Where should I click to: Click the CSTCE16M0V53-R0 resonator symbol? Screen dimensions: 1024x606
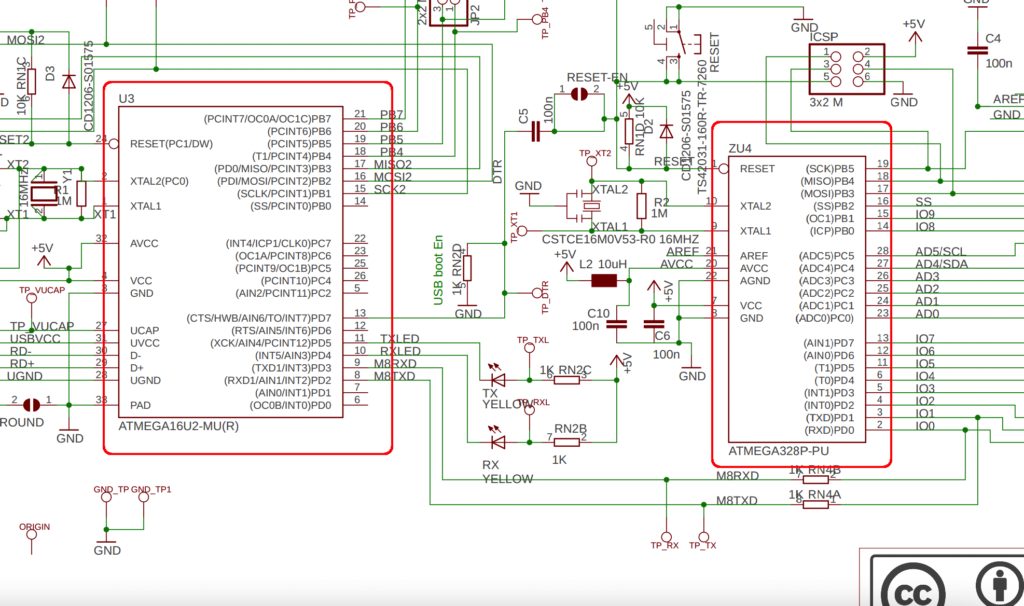pyautogui.click(x=583, y=206)
